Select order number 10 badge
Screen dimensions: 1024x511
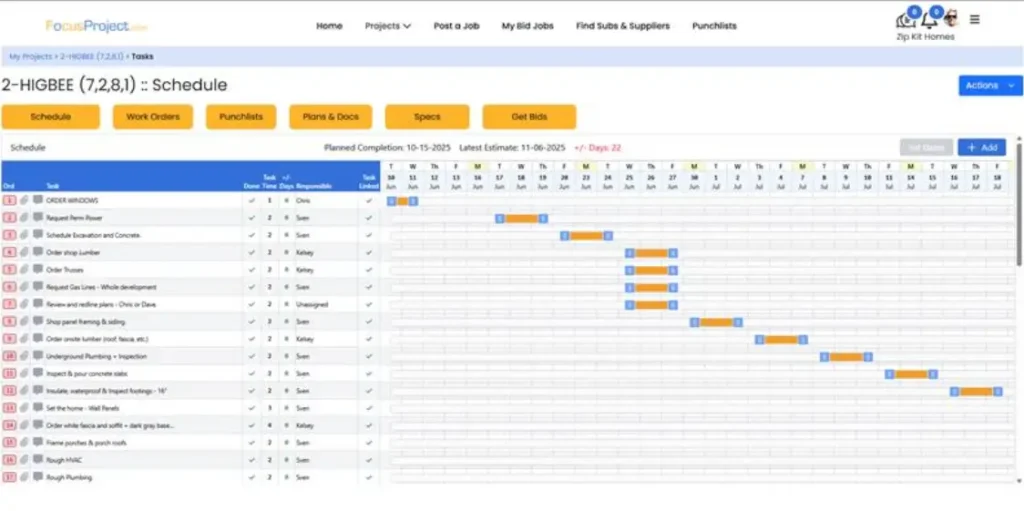9,356
